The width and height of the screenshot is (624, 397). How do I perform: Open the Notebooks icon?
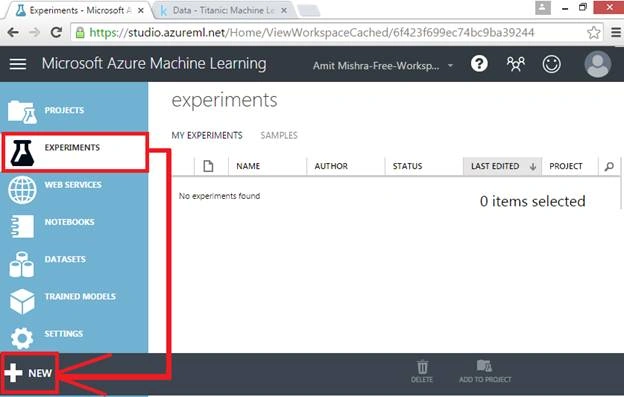(x=22, y=226)
